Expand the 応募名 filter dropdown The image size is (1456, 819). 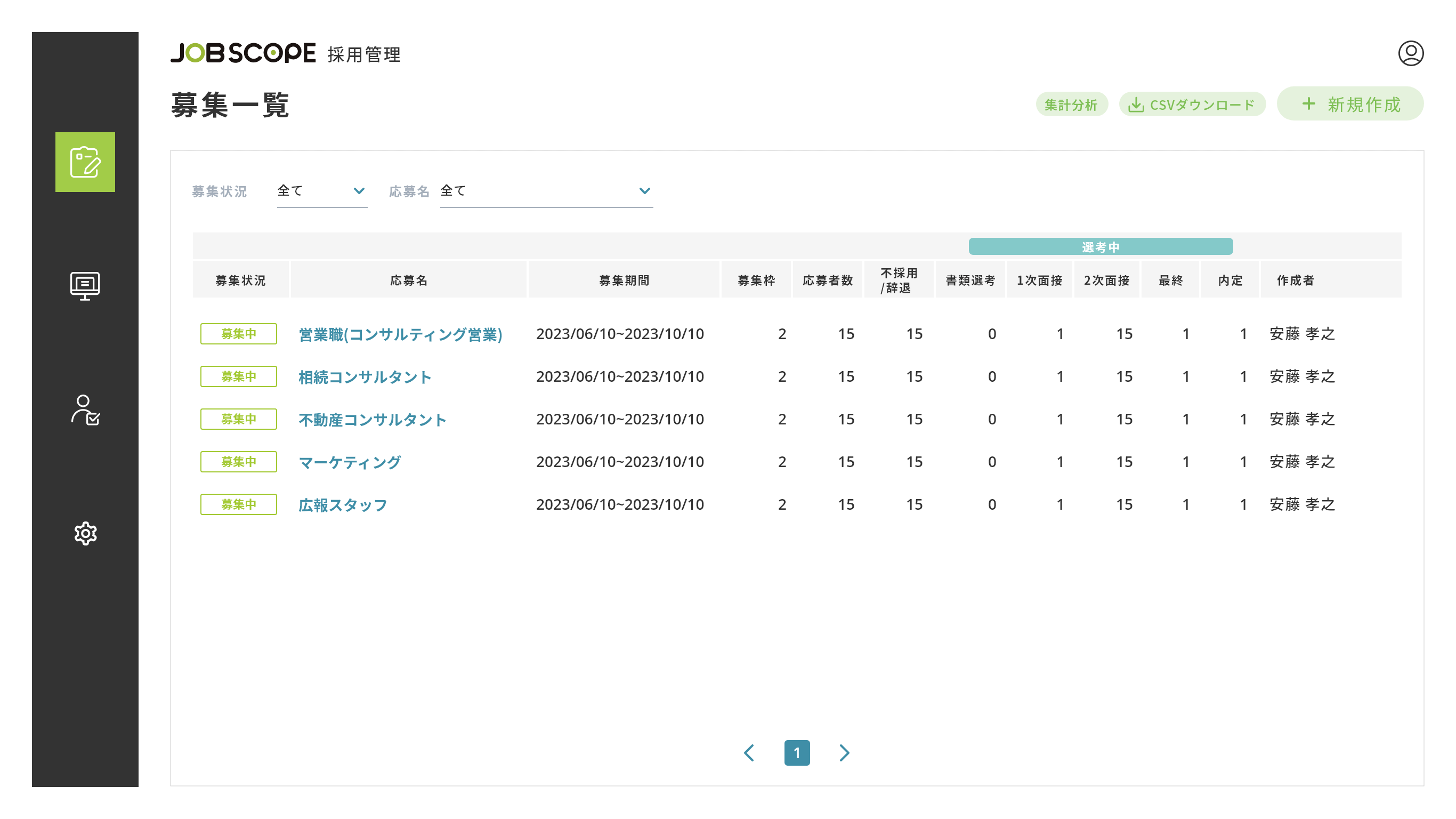click(x=545, y=191)
